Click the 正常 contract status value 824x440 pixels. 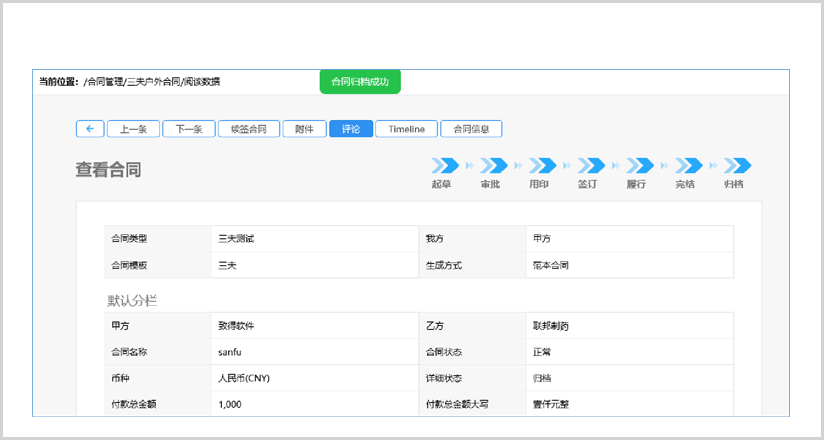pyautogui.click(x=542, y=352)
